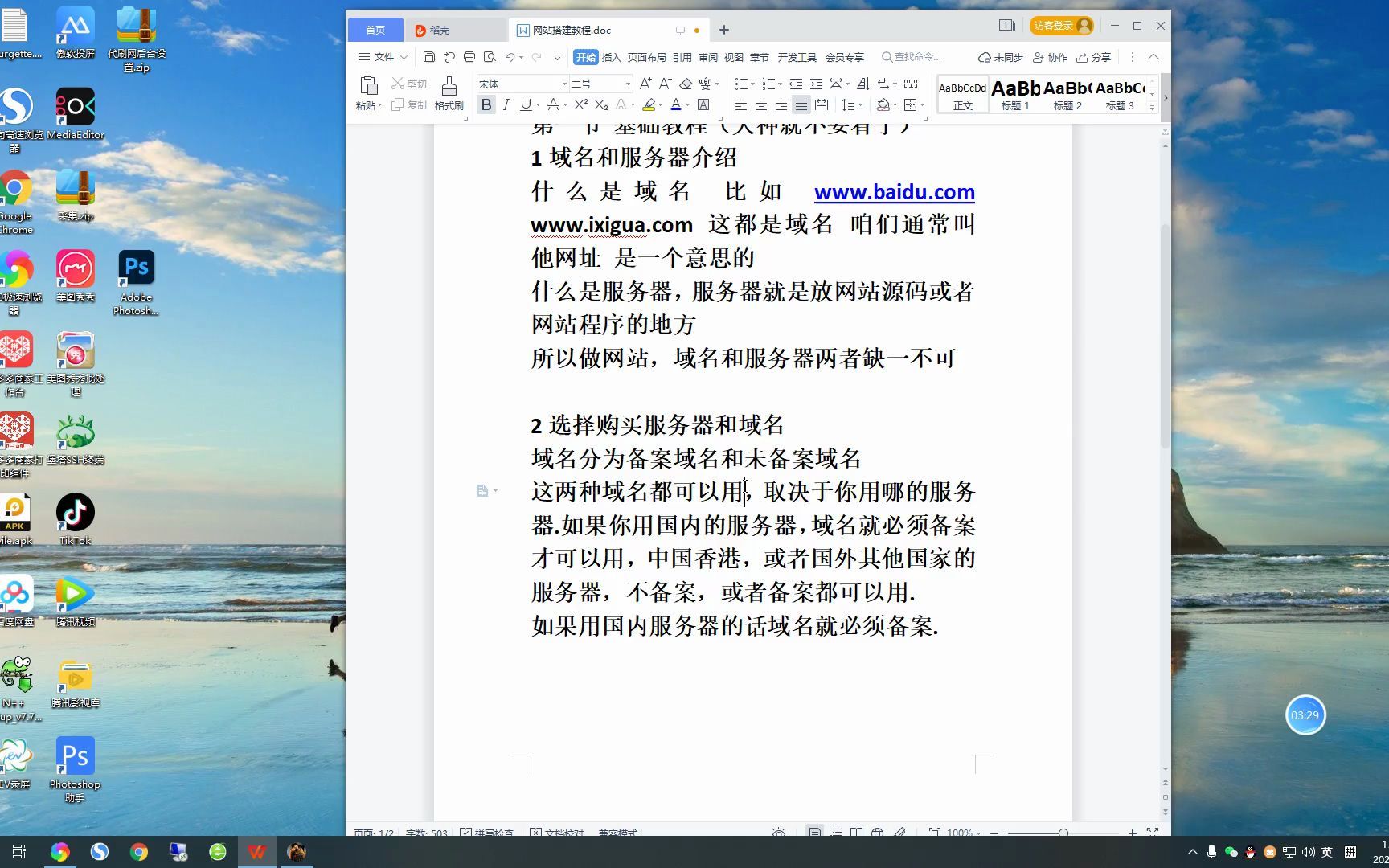Open the 引用 ribbon tab
The width and height of the screenshot is (1389, 868).
click(682, 57)
